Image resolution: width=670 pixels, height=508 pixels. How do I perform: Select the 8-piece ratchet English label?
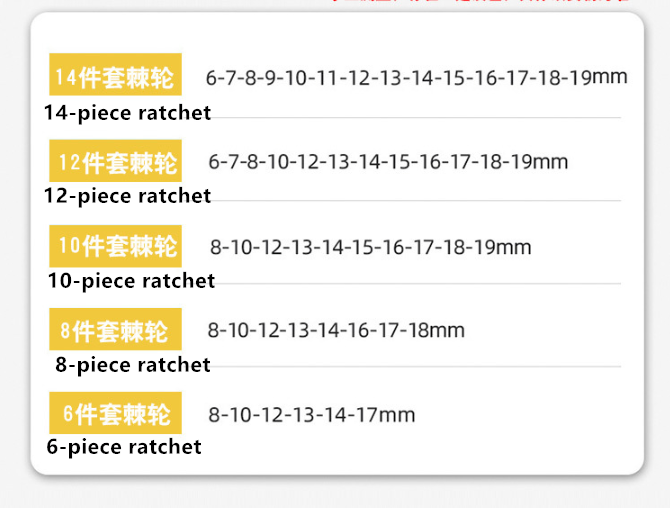pyautogui.click(x=133, y=365)
